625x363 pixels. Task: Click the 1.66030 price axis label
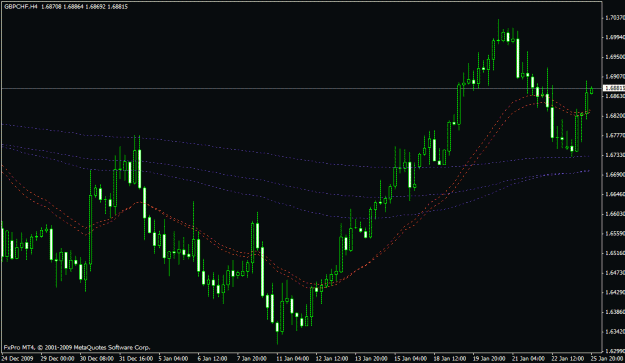tap(615, 214)
